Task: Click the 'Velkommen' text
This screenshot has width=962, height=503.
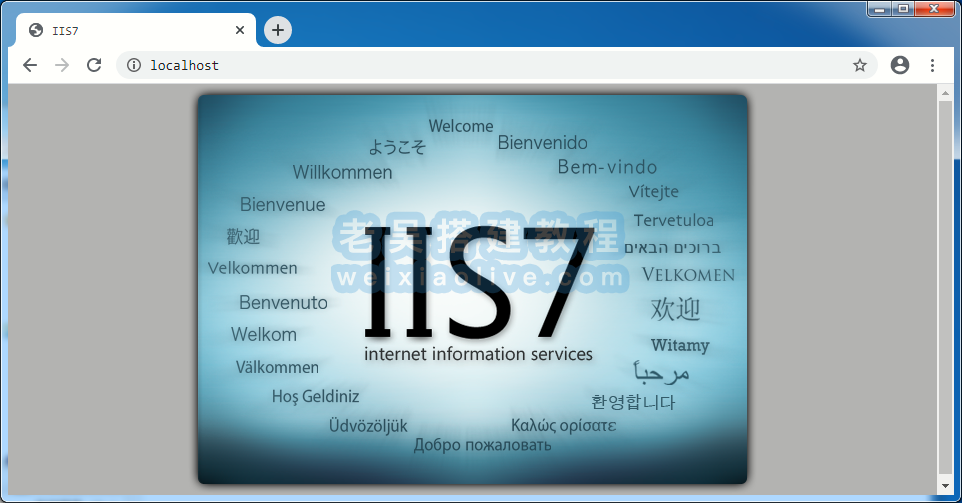Action: pos(253,268)
